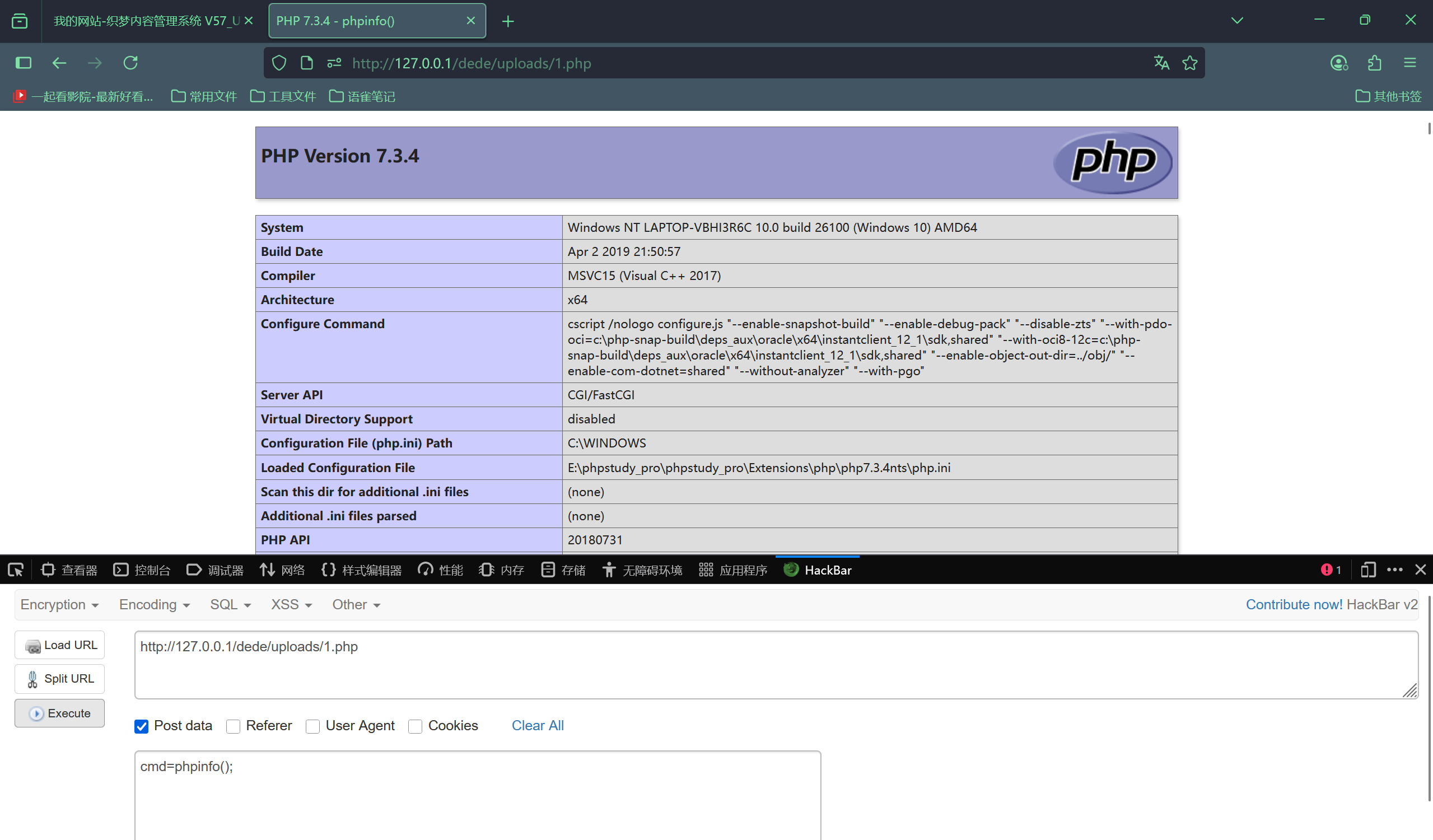Image resolution: width=1433 pixels, height=840 pixels.
Task: Switch to 调试器 debugger tab
Action: (215, 570)
